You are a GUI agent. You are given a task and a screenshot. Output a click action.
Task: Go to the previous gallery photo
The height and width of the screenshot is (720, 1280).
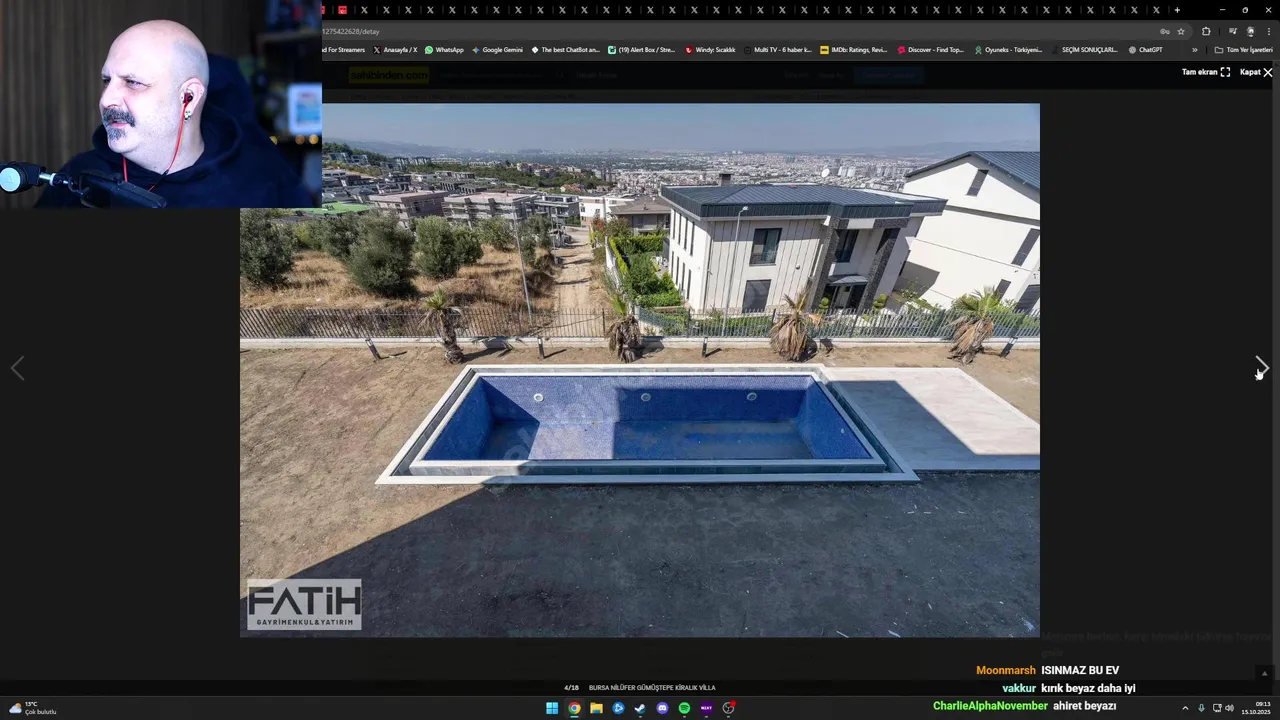point(17,368)
